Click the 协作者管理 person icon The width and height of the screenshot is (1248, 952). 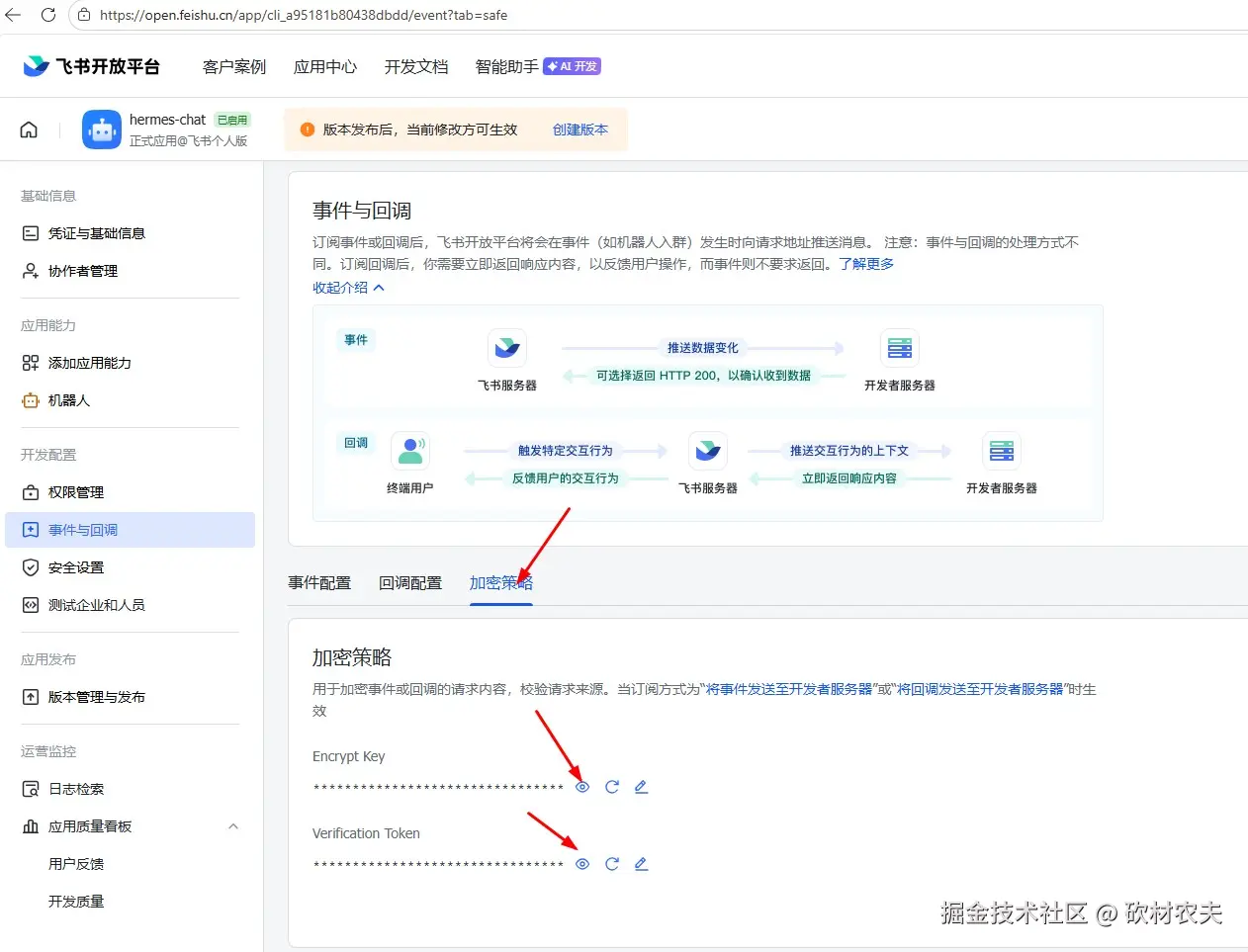31,271
